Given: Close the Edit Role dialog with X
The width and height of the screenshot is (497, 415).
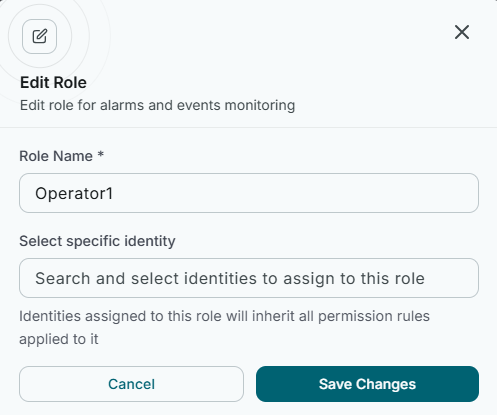Looking at the screenshot, I should tap(462, 32).
